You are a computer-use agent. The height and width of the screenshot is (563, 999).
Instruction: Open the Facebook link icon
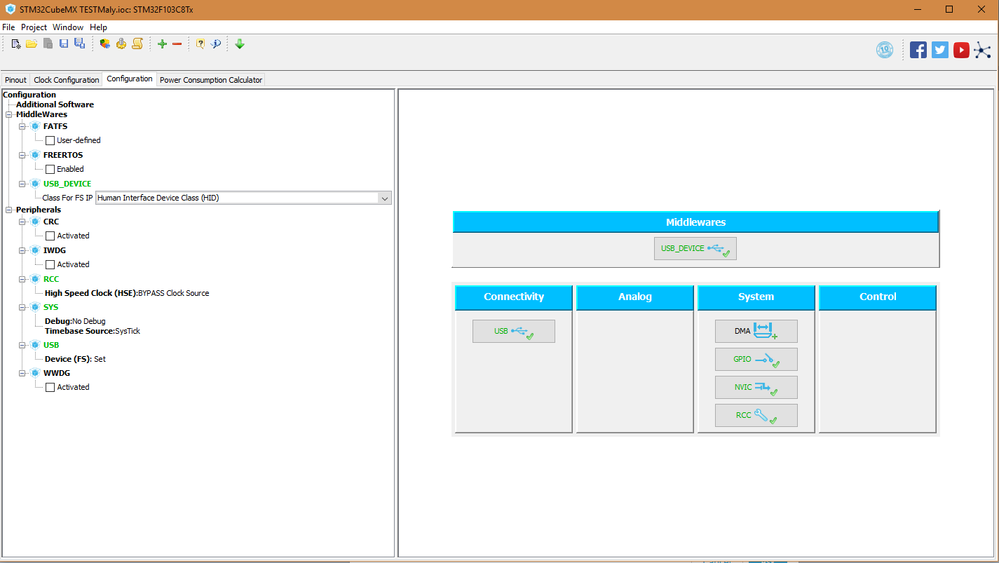click(918, 50)
